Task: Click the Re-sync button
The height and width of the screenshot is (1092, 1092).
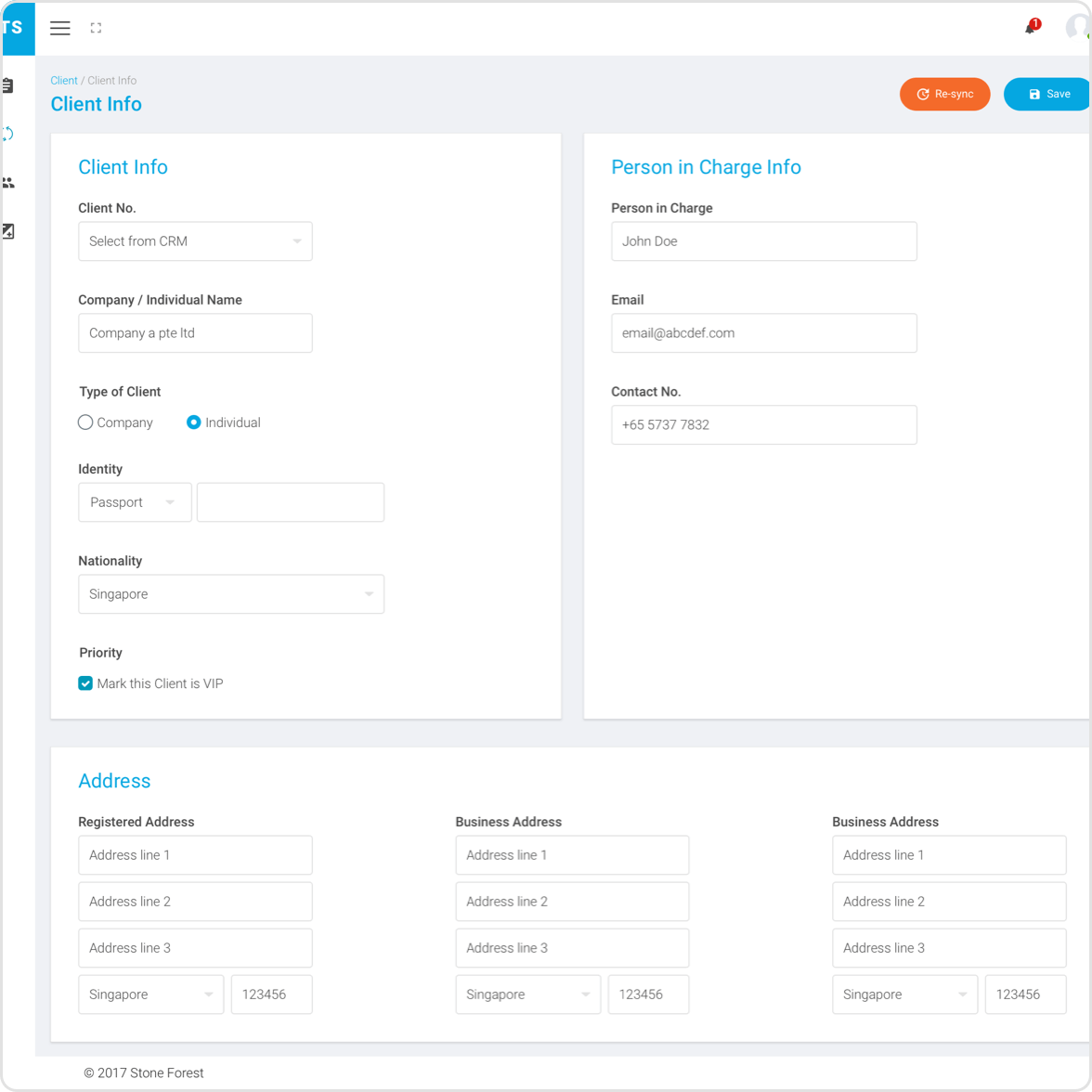Action: 944,94
